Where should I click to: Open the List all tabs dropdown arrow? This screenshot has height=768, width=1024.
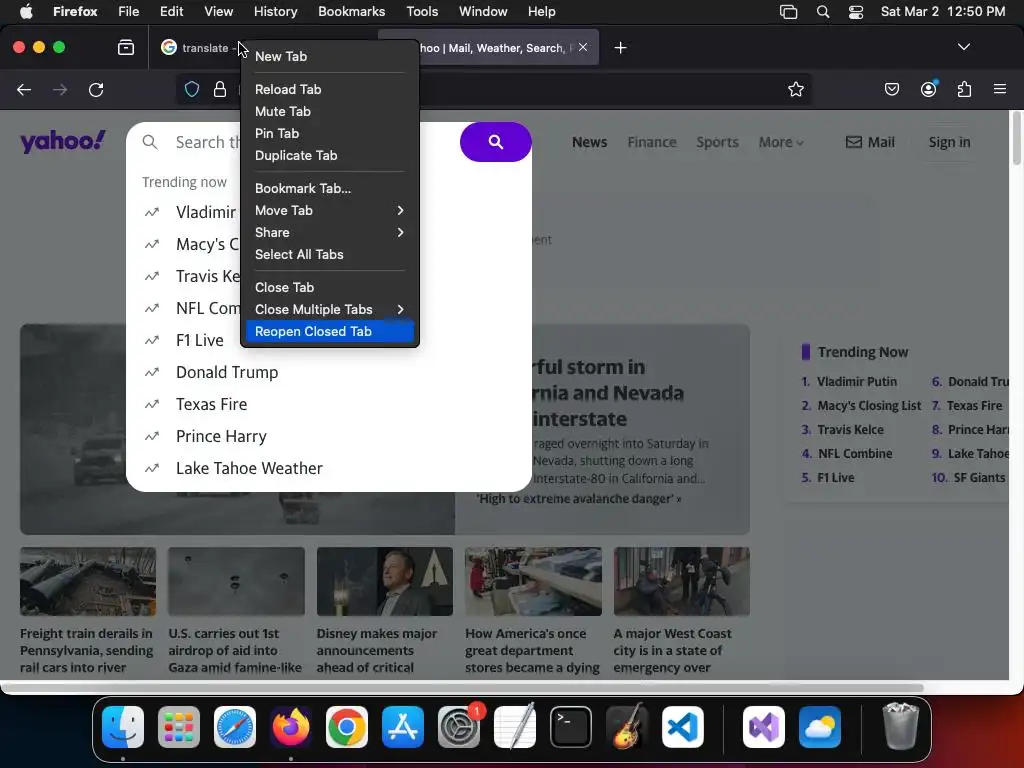coord(963,47)
